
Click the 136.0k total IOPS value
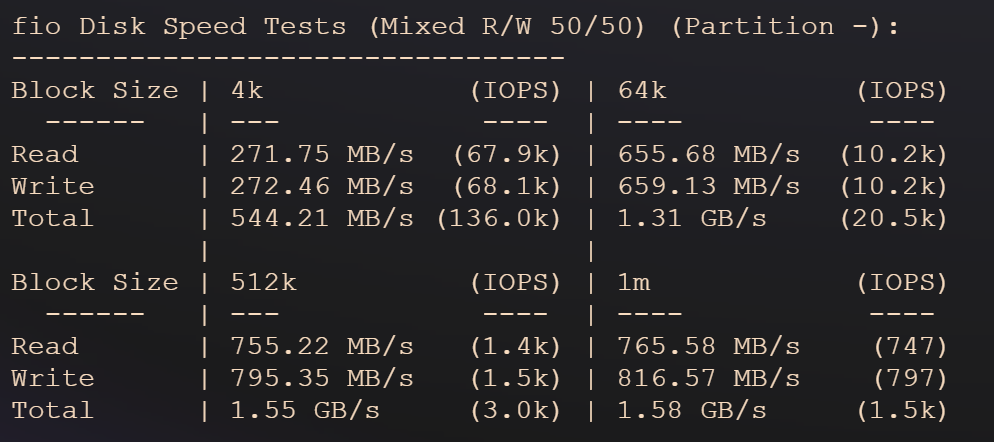pos(500,218)
